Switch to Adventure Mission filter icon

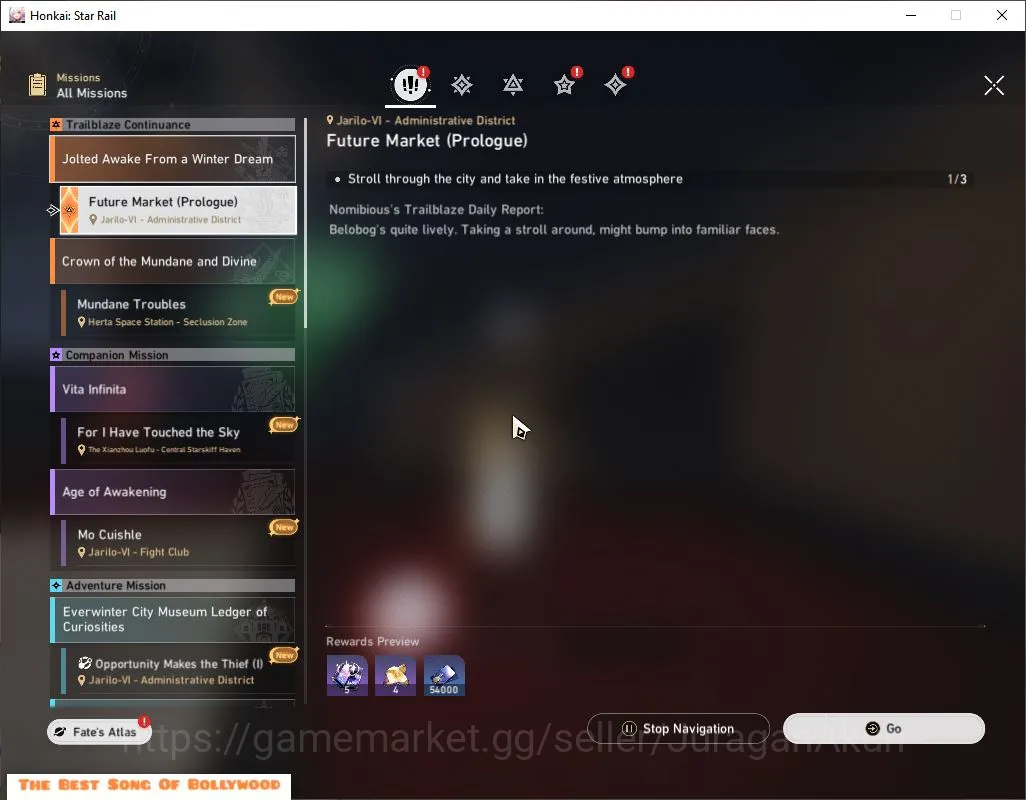tap(615, 85)
